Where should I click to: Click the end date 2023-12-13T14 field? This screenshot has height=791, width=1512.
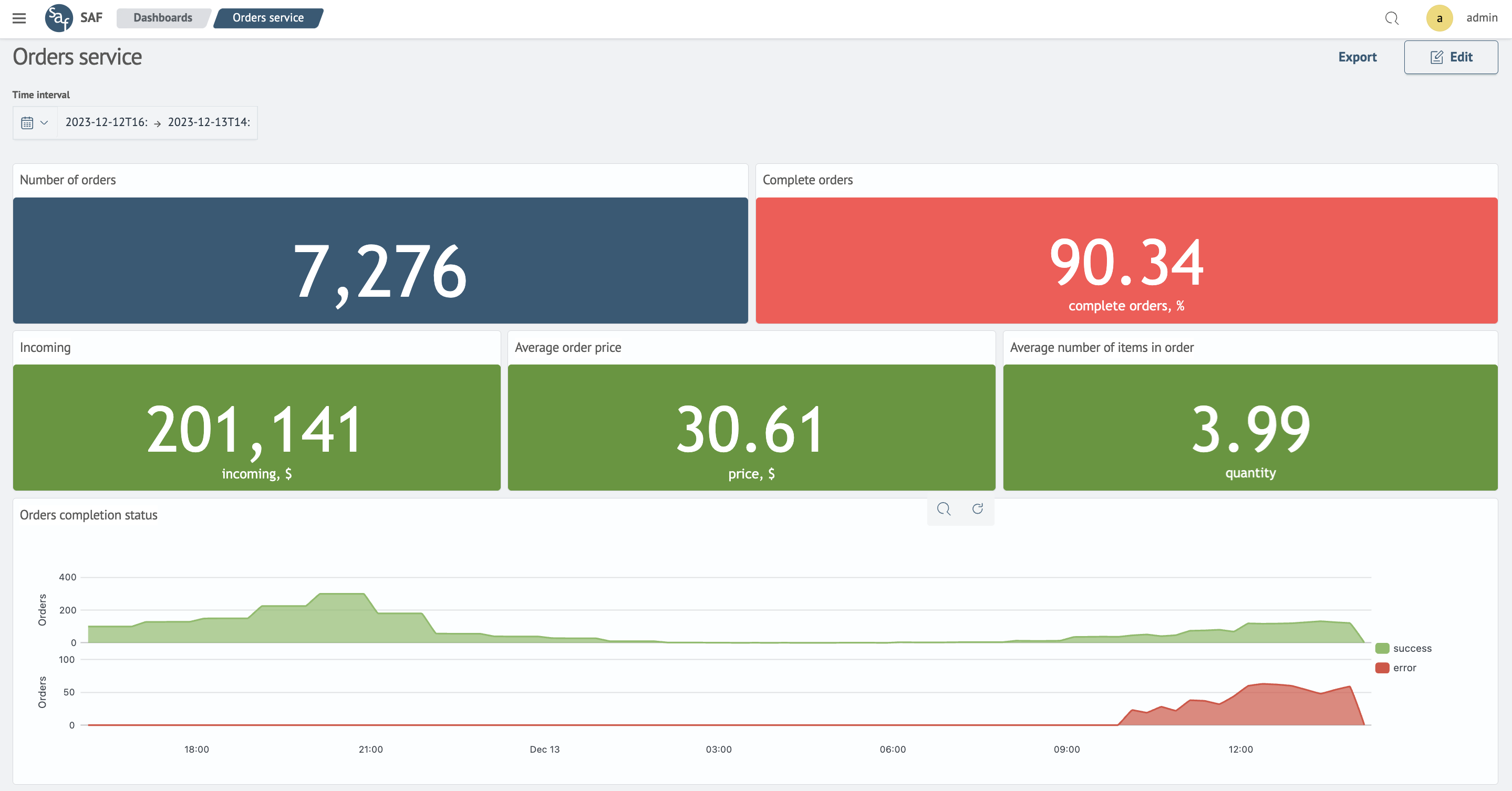[209, 122]
